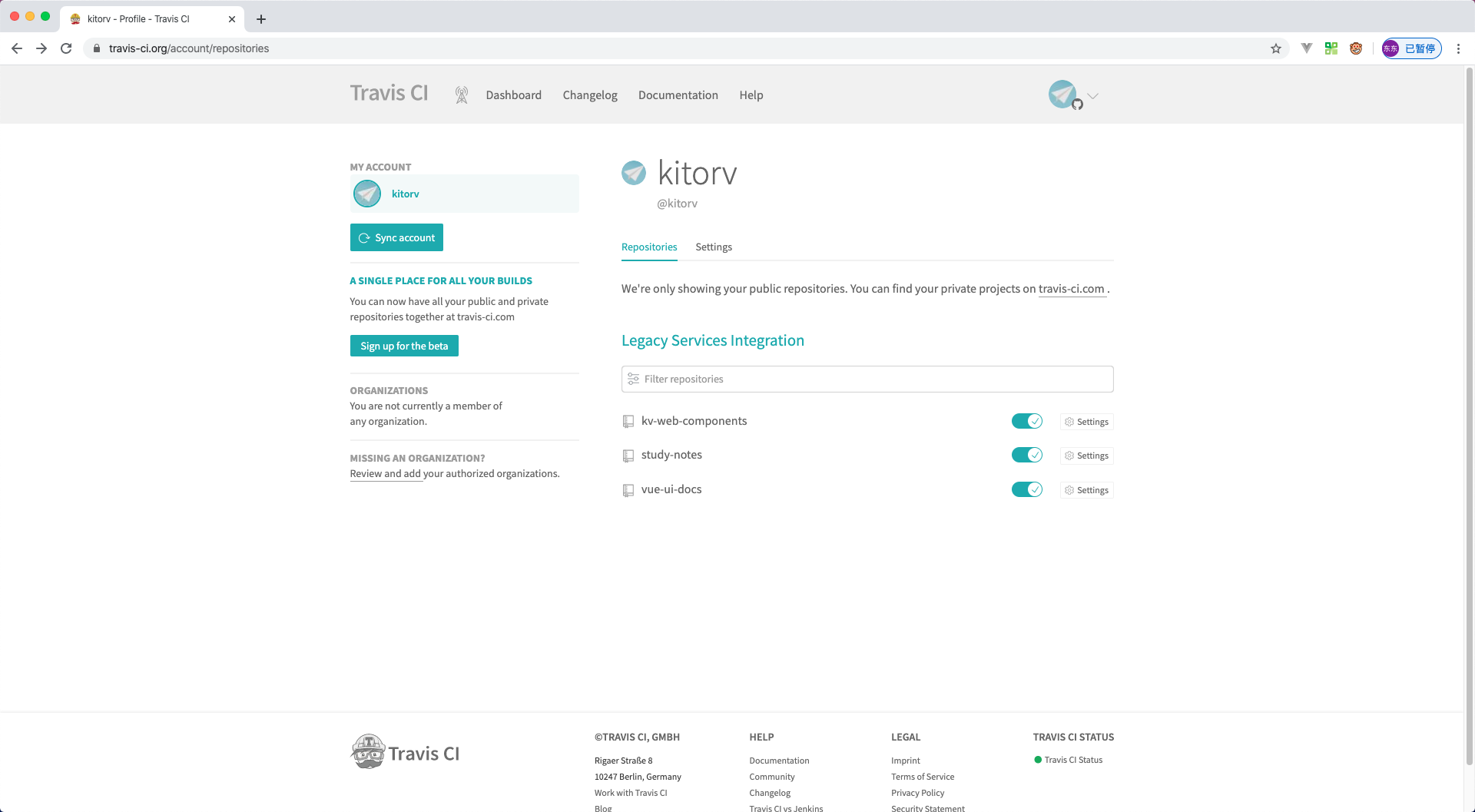
Task: Open Dashboard in top navigation
Action: [x=513, y=95]
